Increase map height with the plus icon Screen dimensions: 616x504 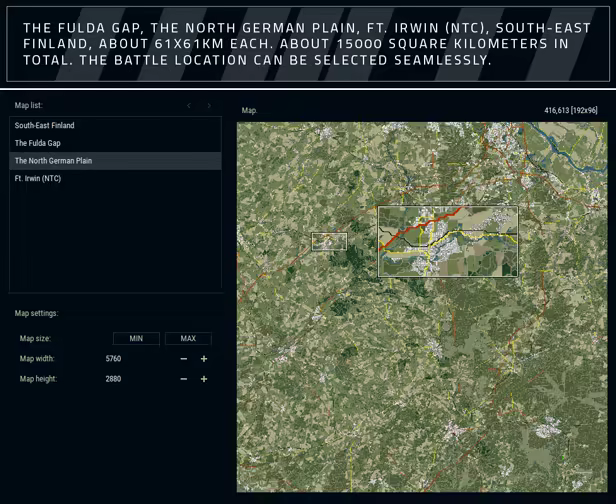(x=204, y=379)
